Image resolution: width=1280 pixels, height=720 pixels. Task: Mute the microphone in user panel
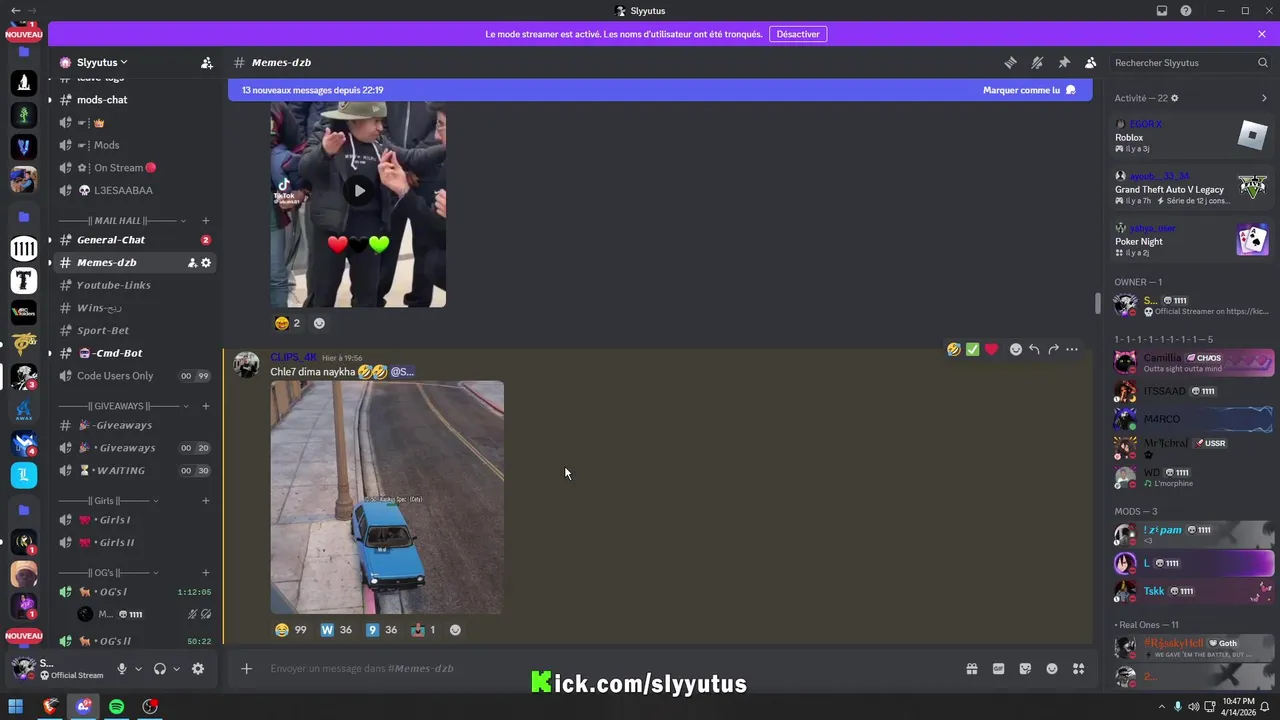click(122, 669)
